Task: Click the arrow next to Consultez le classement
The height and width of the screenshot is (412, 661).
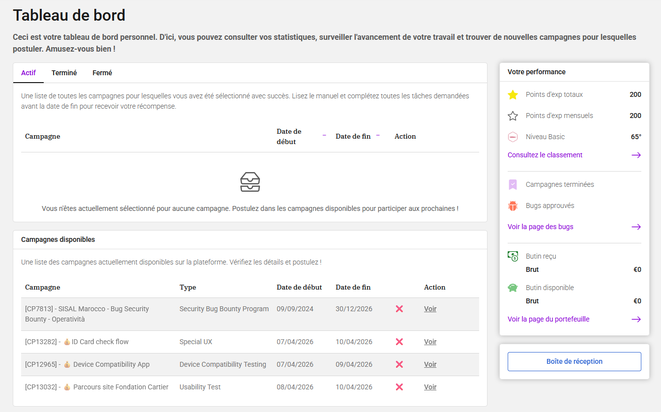Action: [x=636, y=155]
